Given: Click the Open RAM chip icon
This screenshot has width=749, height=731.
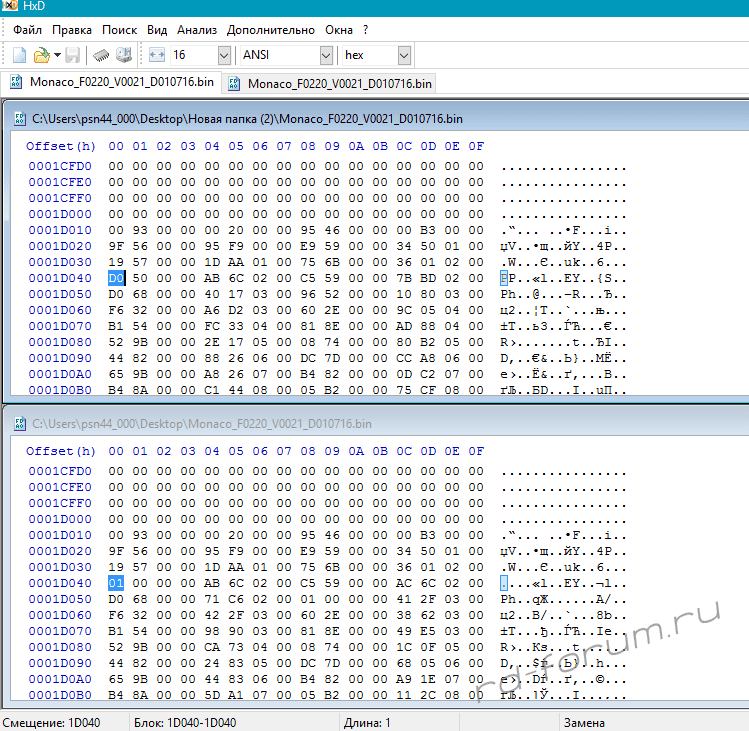Looking at the screenshot, I should [102, 55].
